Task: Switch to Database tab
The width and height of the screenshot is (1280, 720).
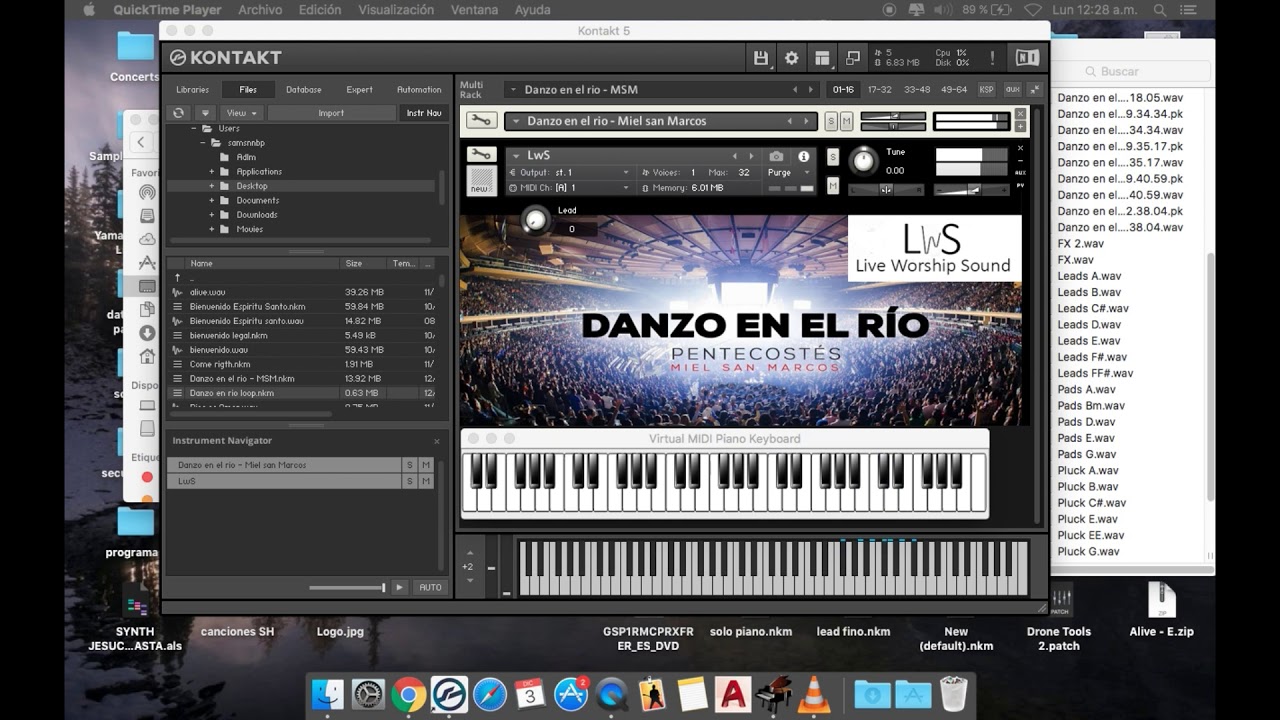Action: pos(303,89)
